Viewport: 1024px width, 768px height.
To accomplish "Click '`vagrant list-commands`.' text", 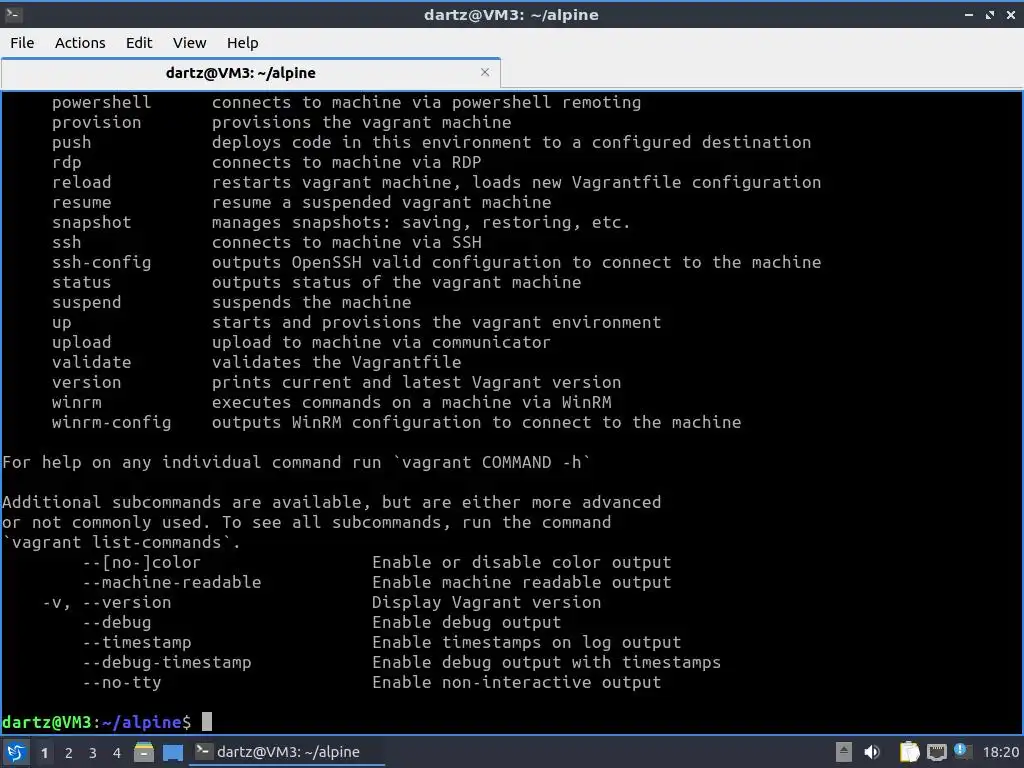I will click(121, 543).
